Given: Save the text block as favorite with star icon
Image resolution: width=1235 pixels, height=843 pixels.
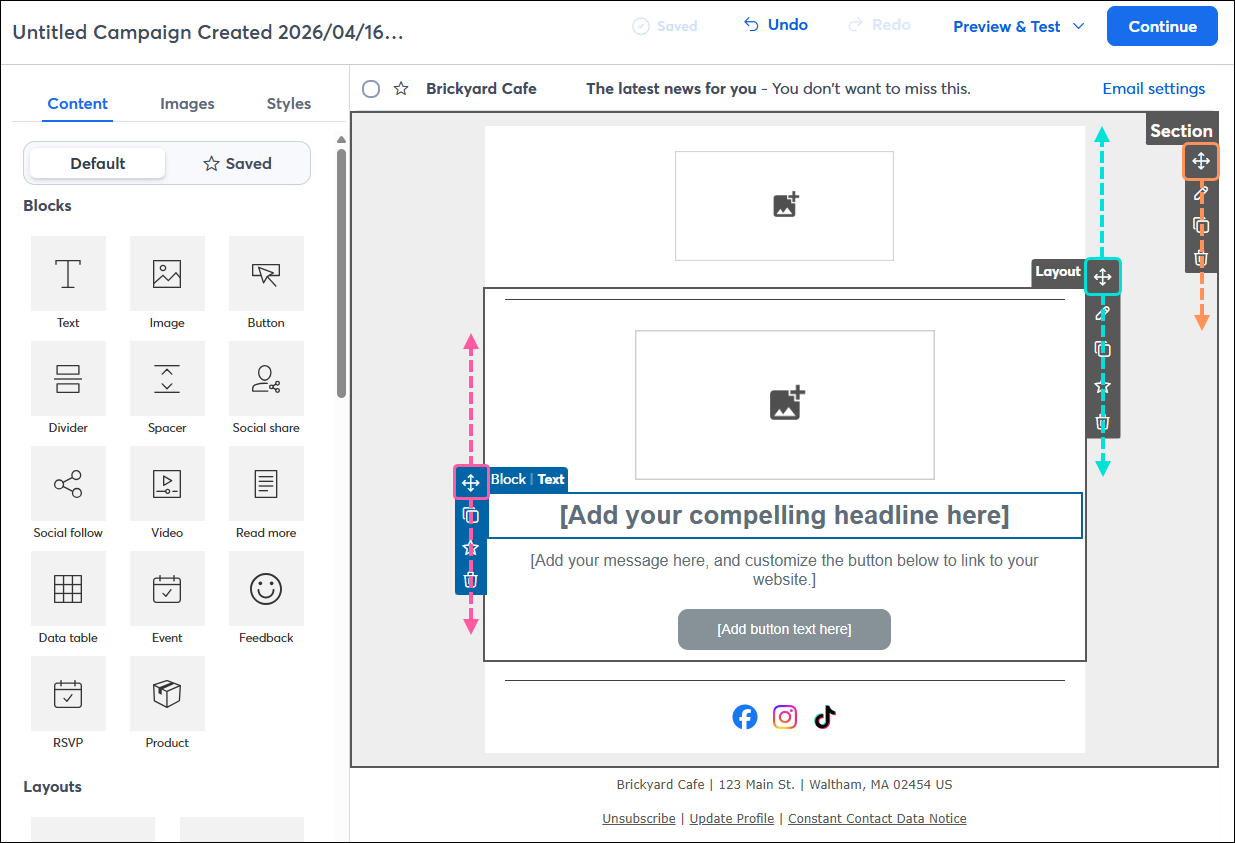Looking at the screenshot, I should [471, 547].
